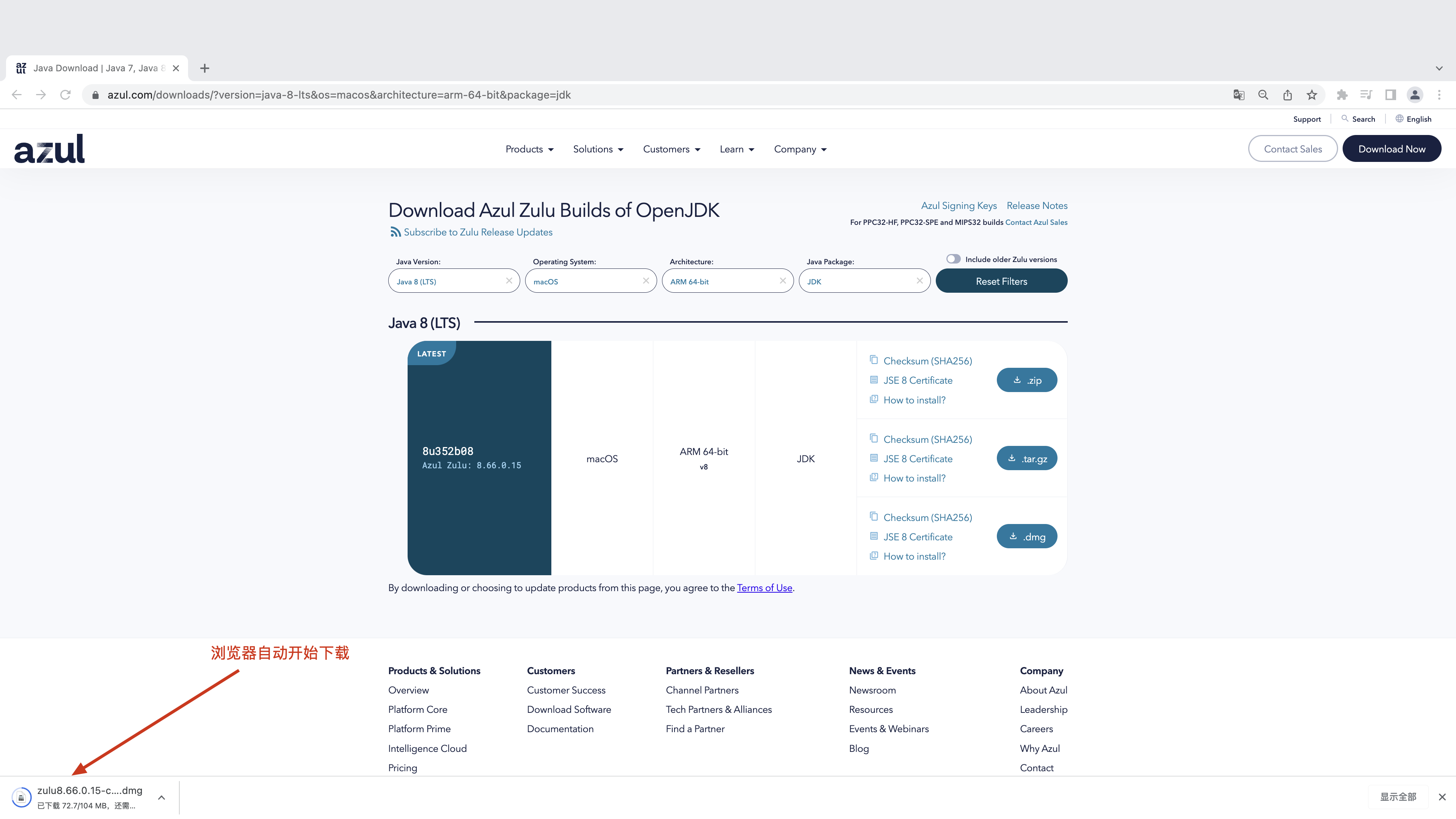
Task: Download the .dmg package
Action: [1026, 537]
